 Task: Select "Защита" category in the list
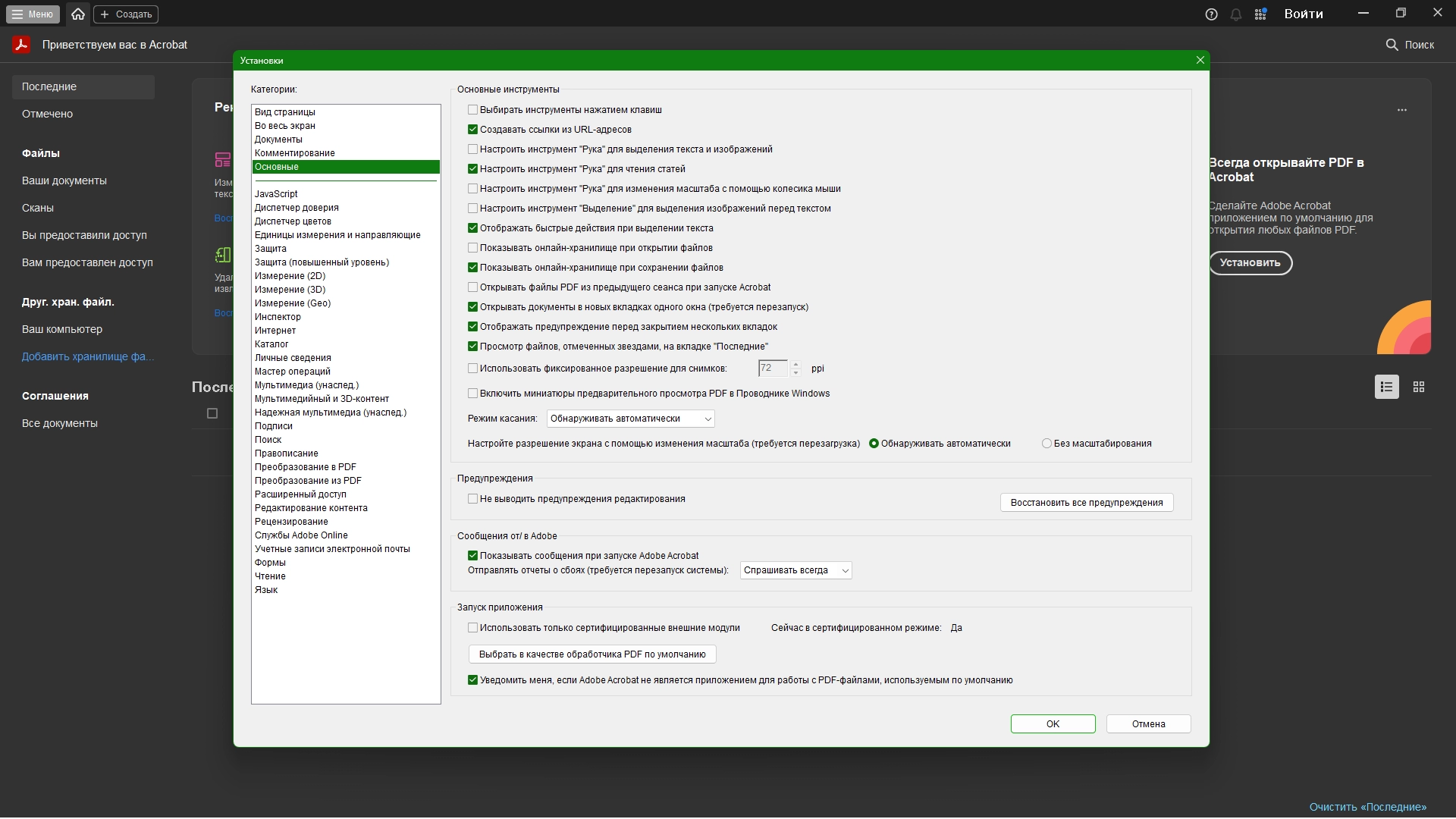pos(270,249)
